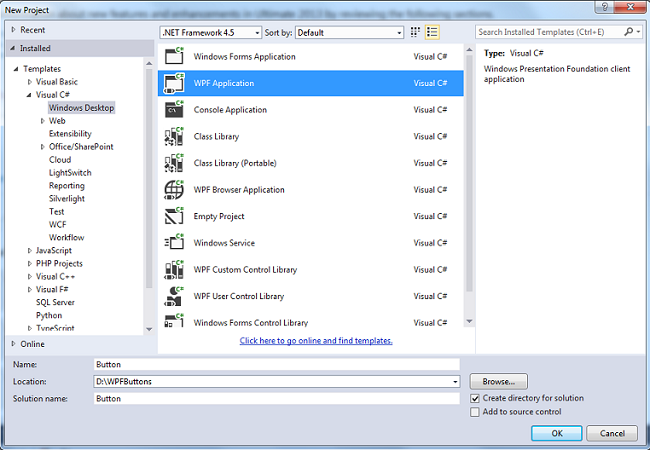Close the New Project dialog
The image size is (650, 450).
[631, 7]
